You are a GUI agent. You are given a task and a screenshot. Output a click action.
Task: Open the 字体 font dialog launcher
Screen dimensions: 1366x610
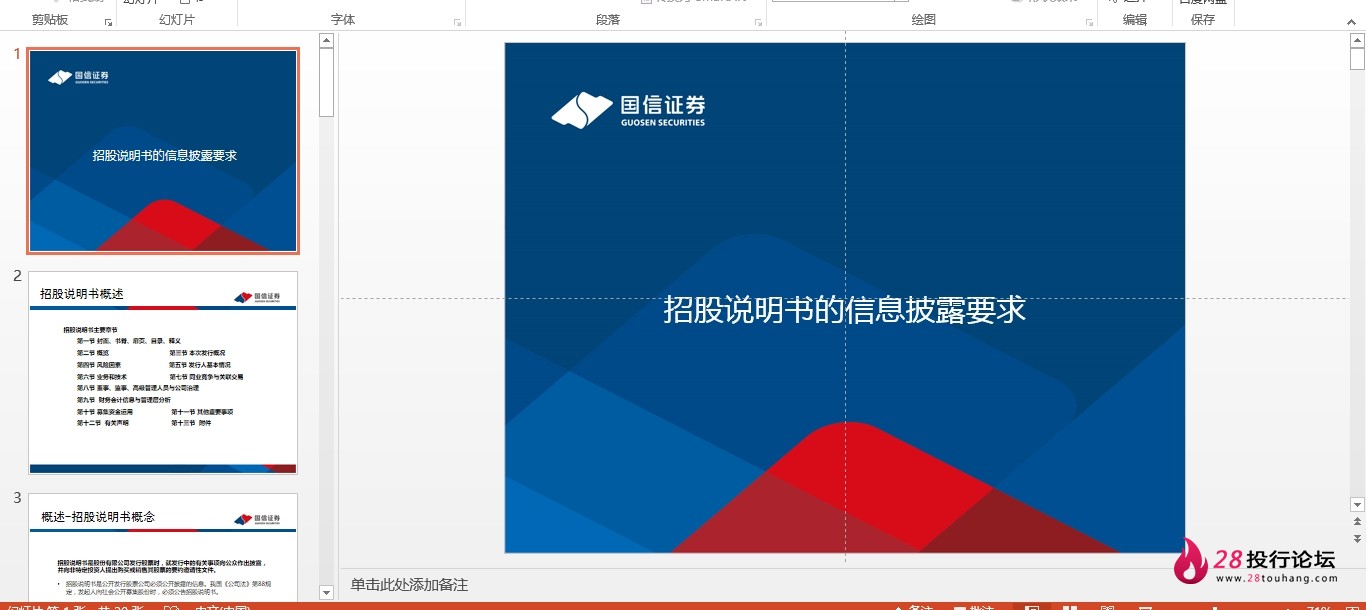click(x=458, y=22)
